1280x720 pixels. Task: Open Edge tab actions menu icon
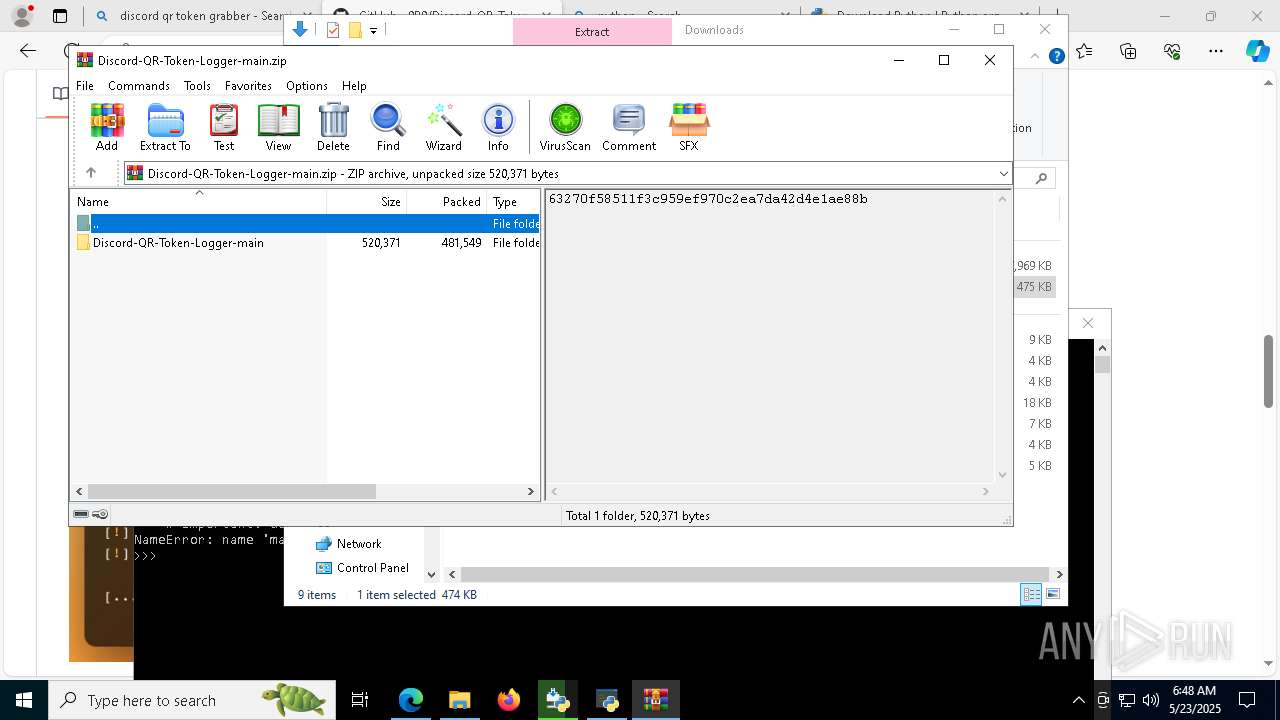coord(60,16)
